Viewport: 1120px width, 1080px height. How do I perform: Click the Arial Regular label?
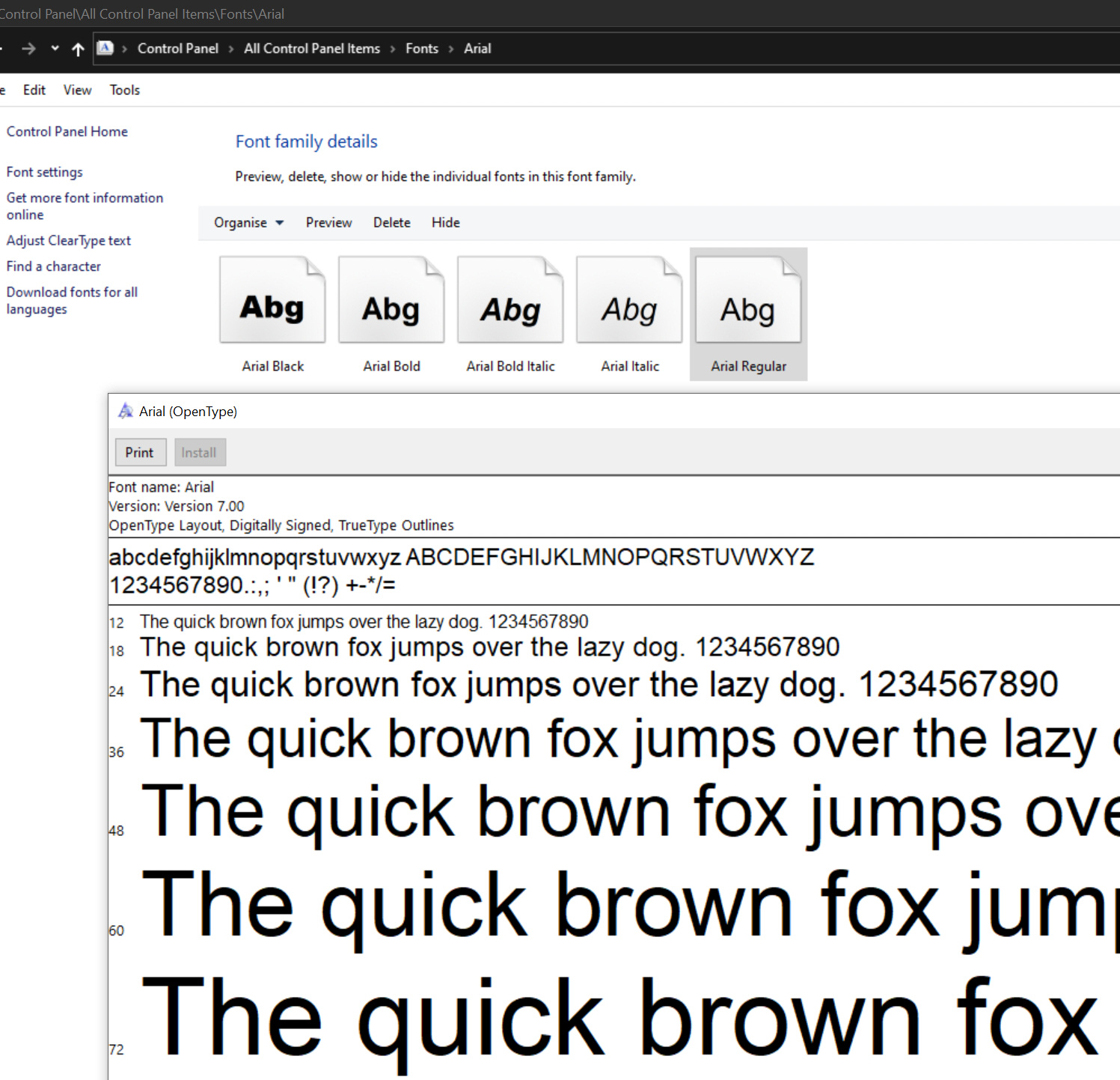click(749, 366)
